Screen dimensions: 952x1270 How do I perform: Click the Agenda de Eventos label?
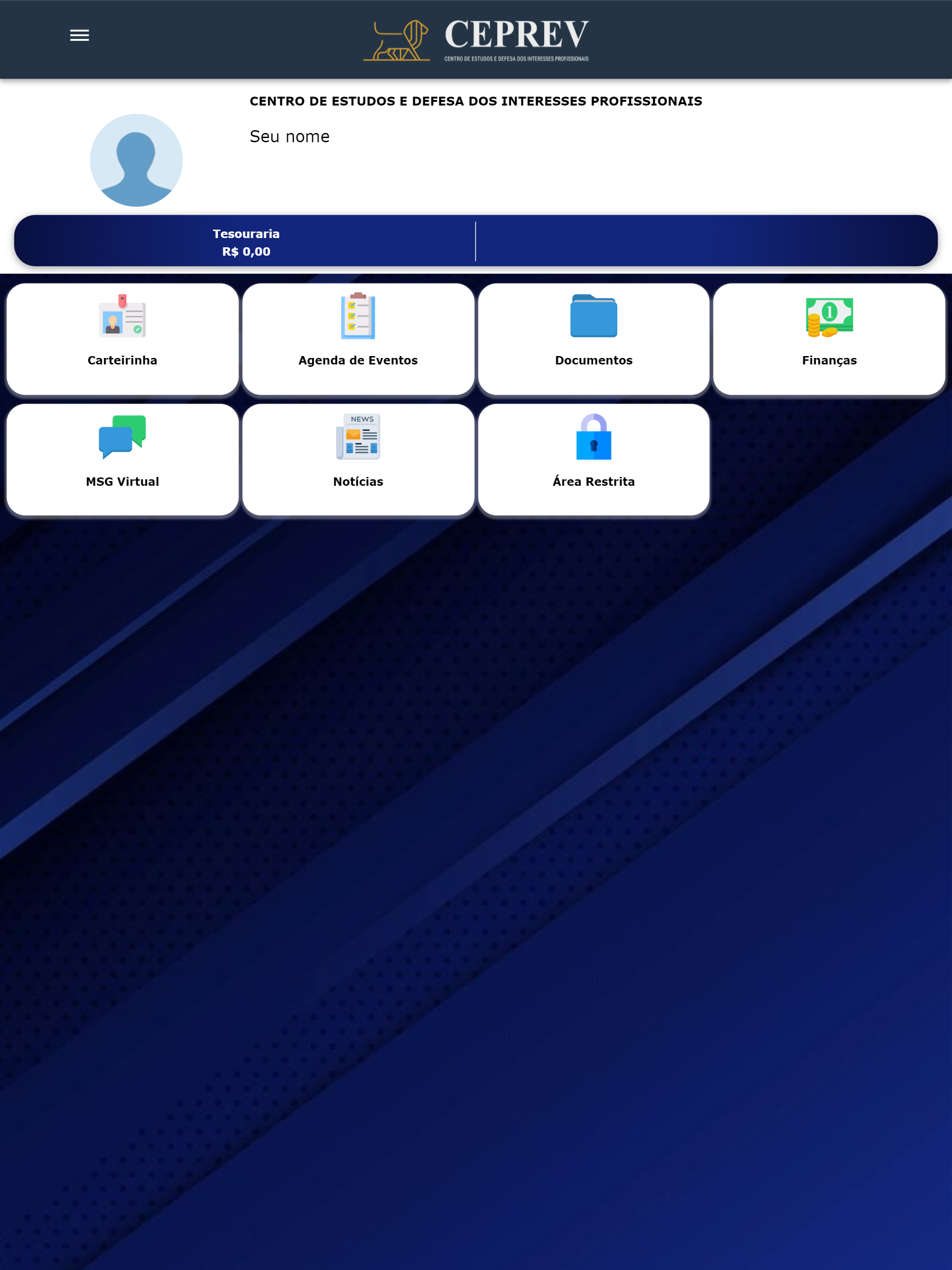click(358, 361)
